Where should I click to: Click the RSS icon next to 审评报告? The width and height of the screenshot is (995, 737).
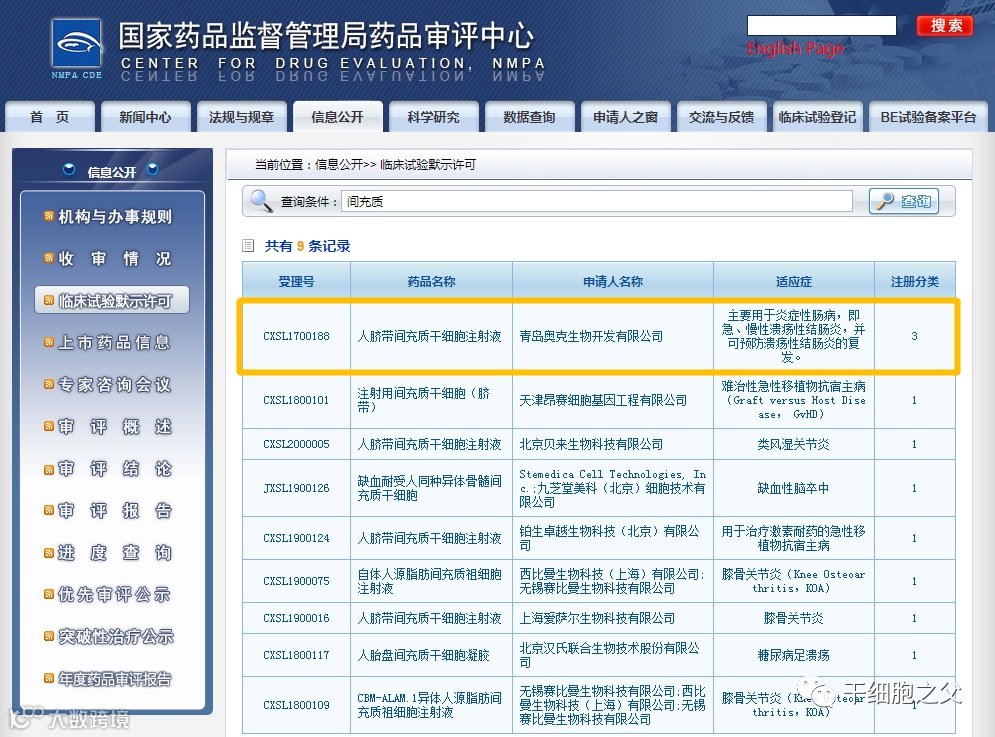[x=49, y=510]
